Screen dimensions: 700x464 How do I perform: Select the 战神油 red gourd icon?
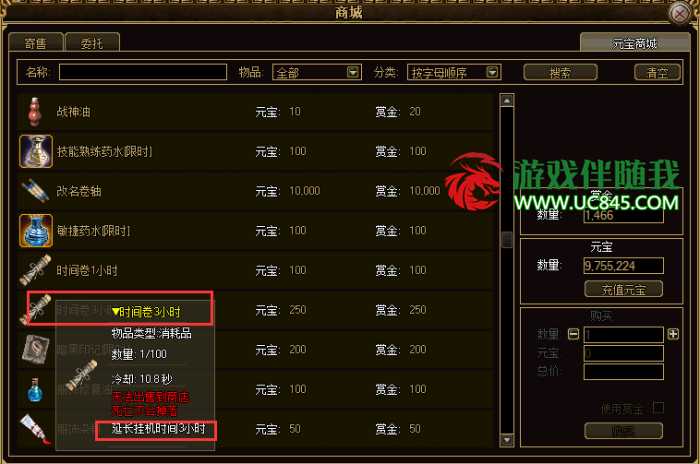pyautogui.click(x=35, y=112)
